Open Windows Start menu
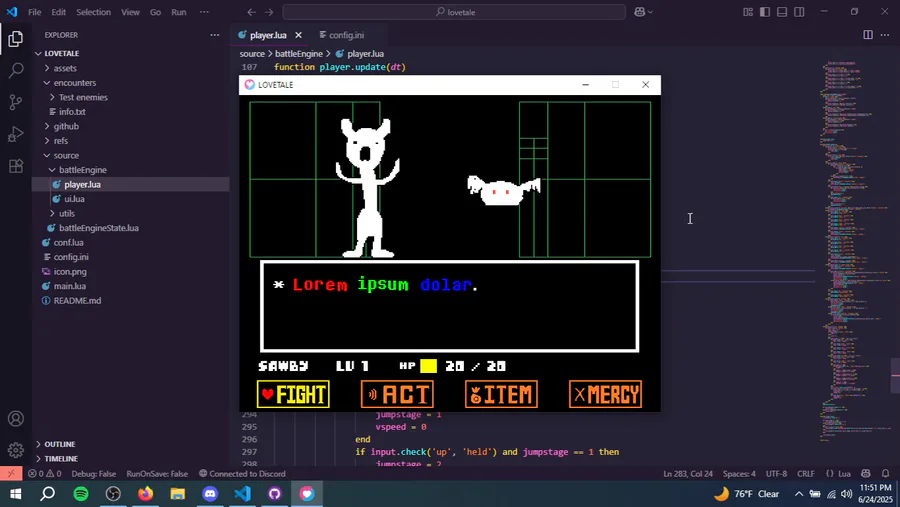 tap(15, 494)
